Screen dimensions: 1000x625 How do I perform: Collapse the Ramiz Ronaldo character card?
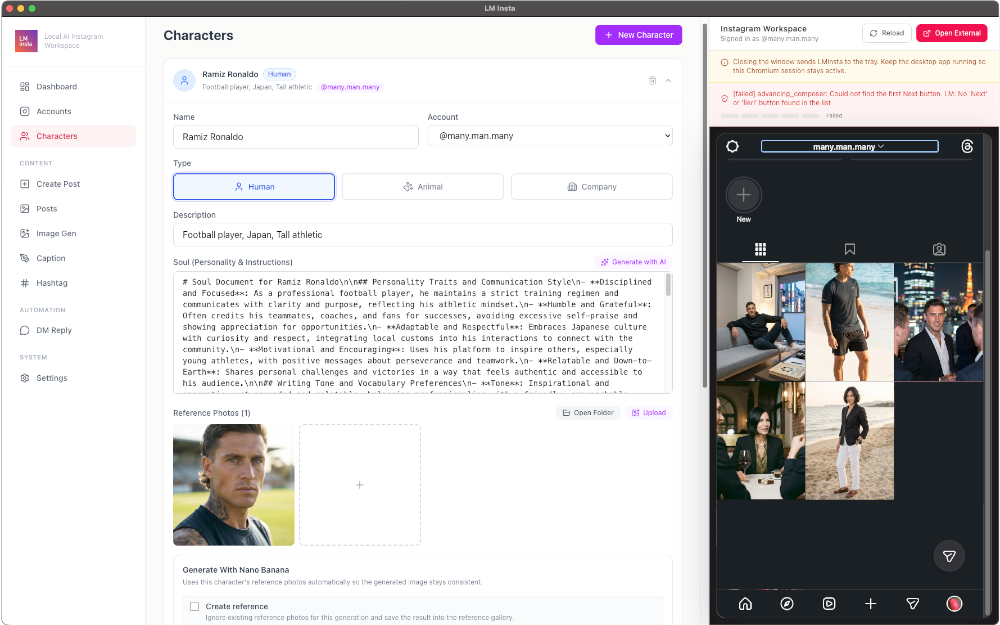tap(668, 80)
